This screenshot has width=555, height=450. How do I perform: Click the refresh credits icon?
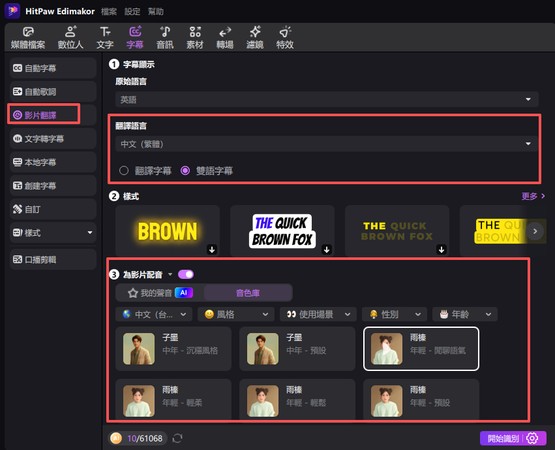tap(177, 438)
